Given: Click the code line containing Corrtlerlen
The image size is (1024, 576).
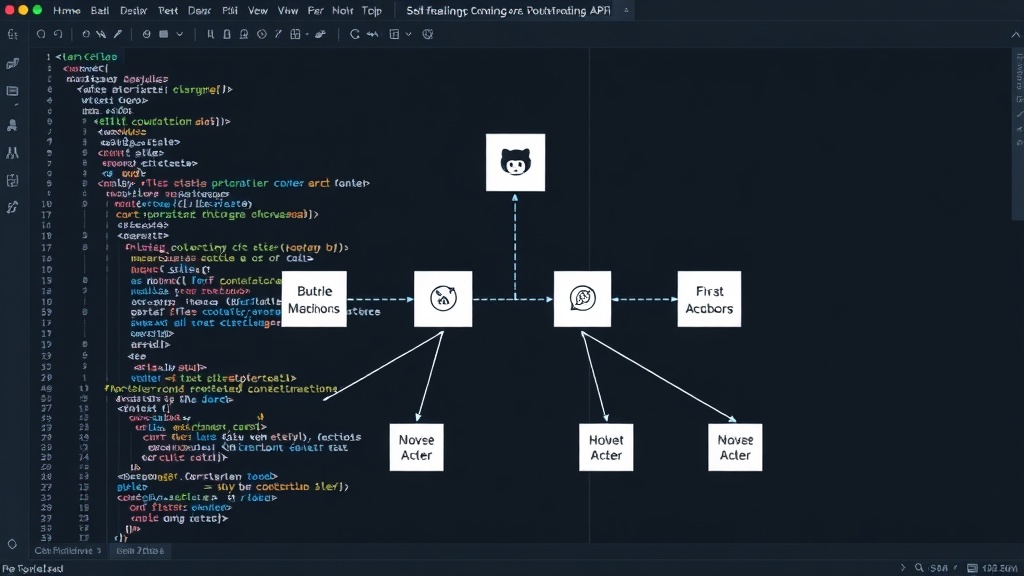Looking at the screenshot, I should coord(197,477).
